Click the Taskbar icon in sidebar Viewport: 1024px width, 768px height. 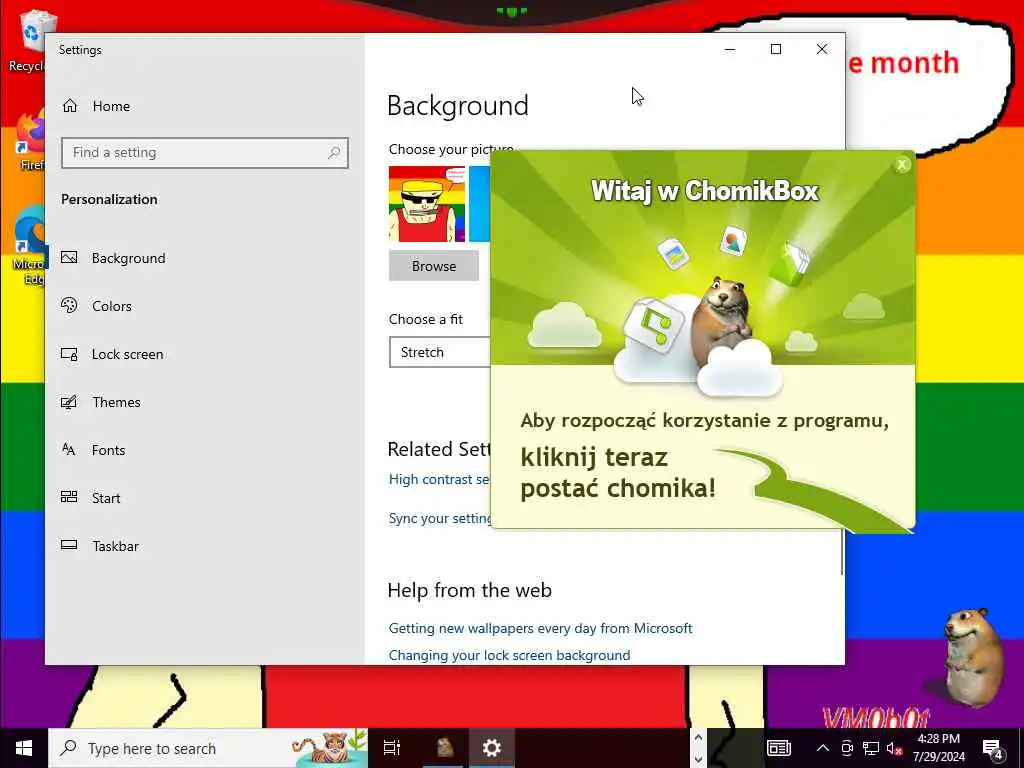click(69, 545)
